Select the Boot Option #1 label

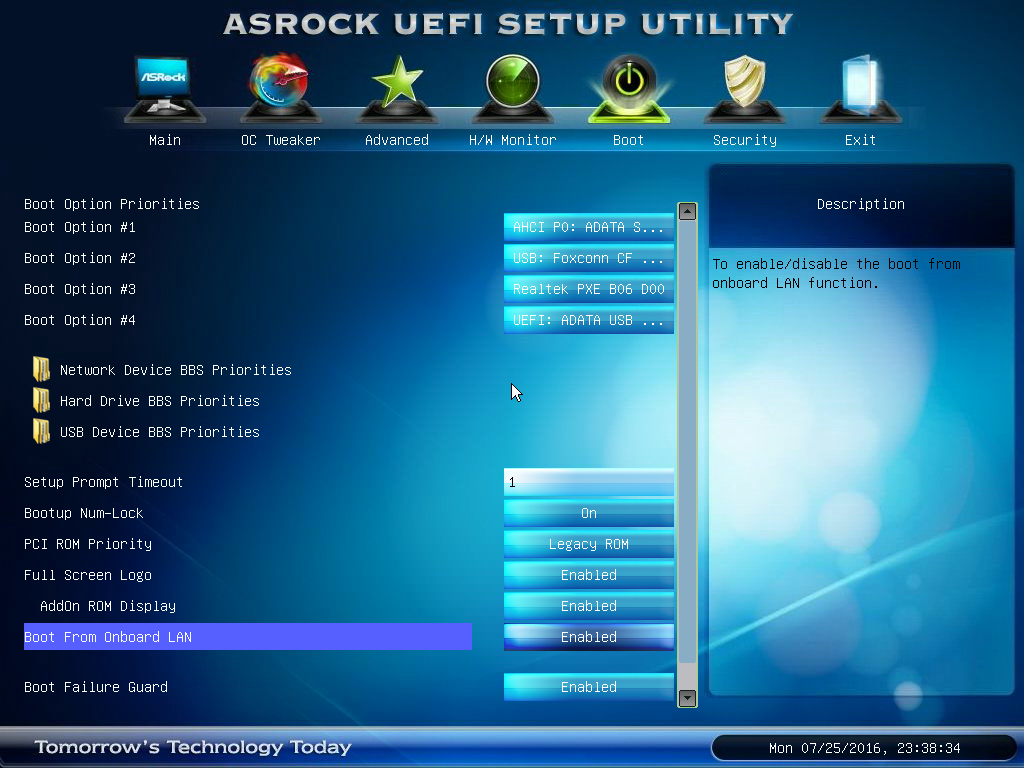[80, 227]
